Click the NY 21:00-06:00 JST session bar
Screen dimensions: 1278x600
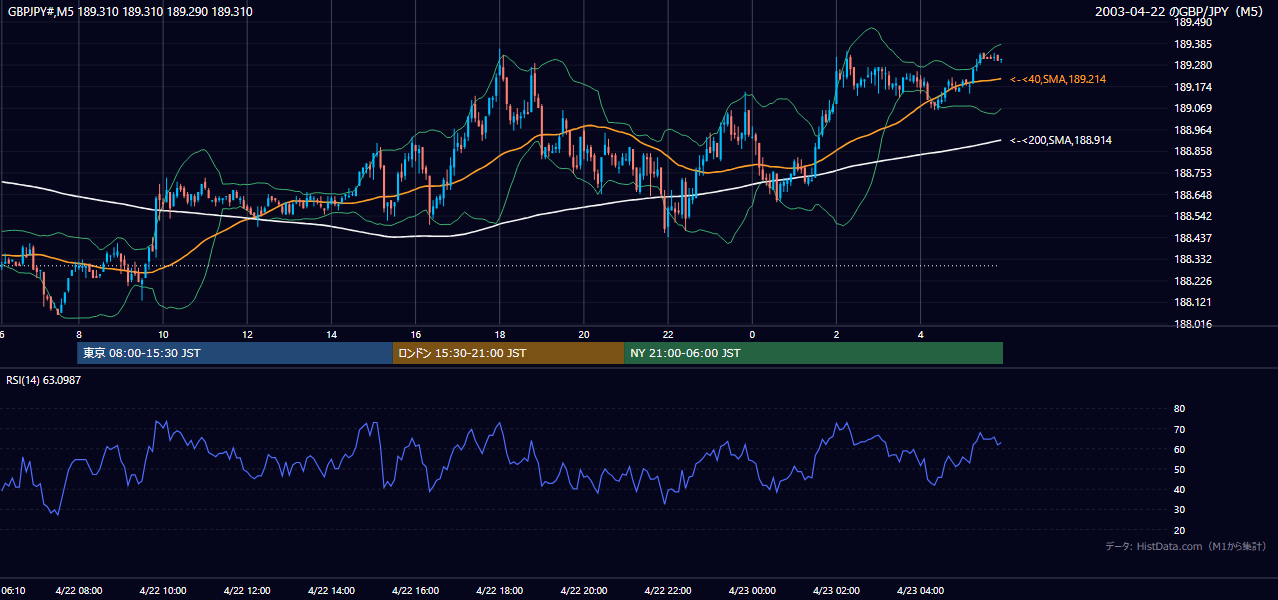(813, 353)
